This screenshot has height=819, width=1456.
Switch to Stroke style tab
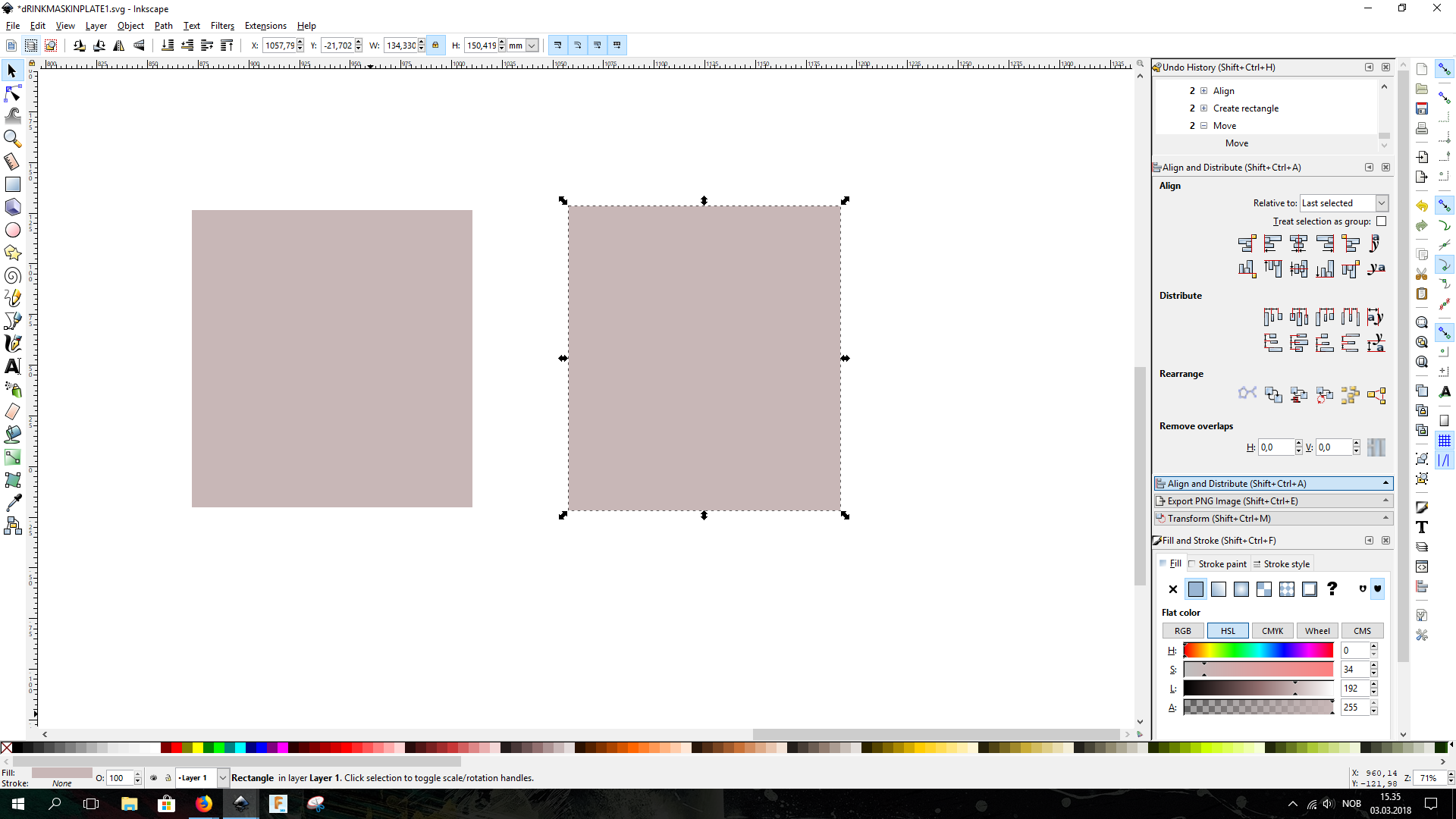[1282, 564]
